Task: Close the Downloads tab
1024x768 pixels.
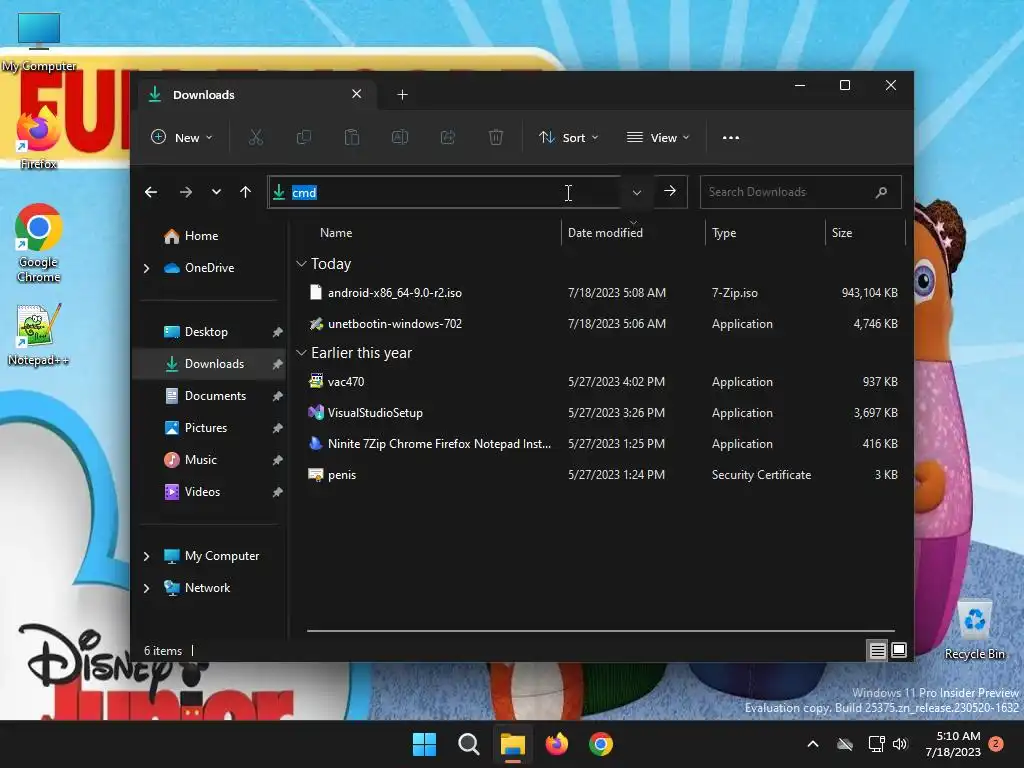Action: coord(357,94)
